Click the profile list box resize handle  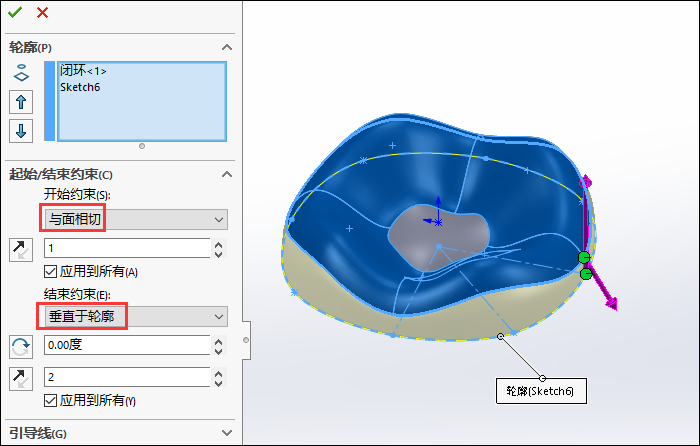(x=142, y=146)
